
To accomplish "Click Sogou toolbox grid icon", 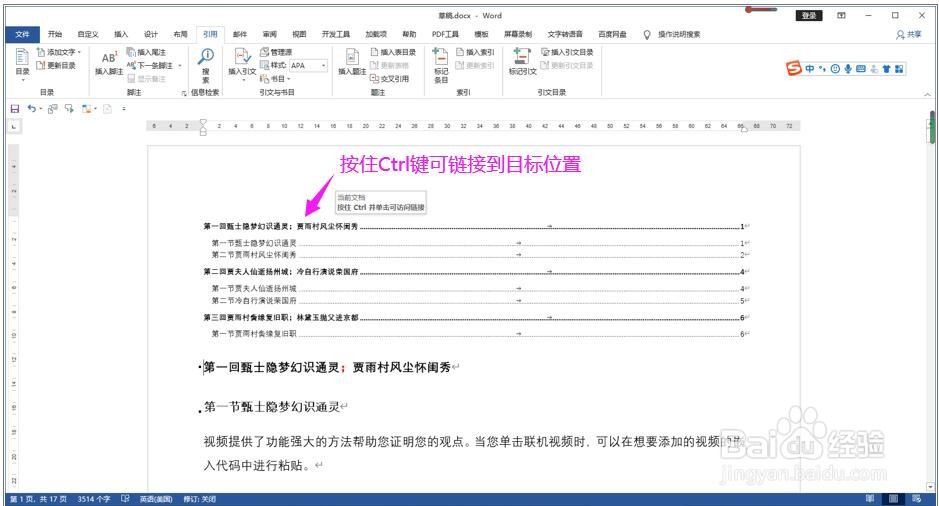I will (x=899, y=69).
